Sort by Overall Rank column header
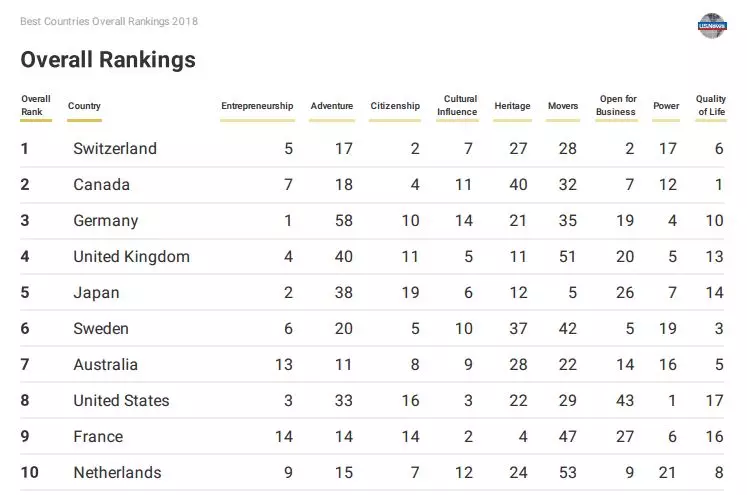747x495 pixels. pos(35,105)
